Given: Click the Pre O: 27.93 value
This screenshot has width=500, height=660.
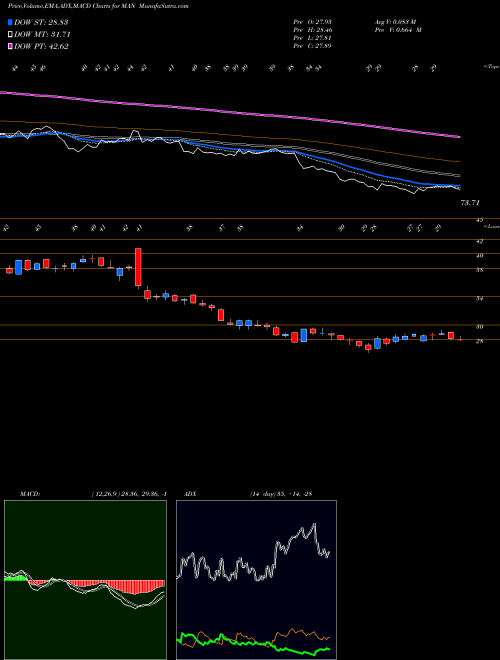Looking at the screenshot, I should [x=313, y=22].
